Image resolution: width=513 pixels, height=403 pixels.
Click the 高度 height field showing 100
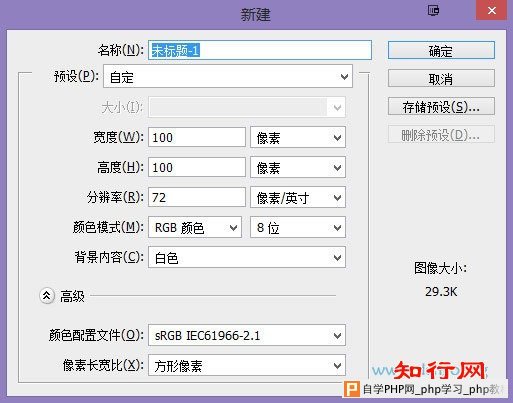pyautogui.click(x=197, y=167)
